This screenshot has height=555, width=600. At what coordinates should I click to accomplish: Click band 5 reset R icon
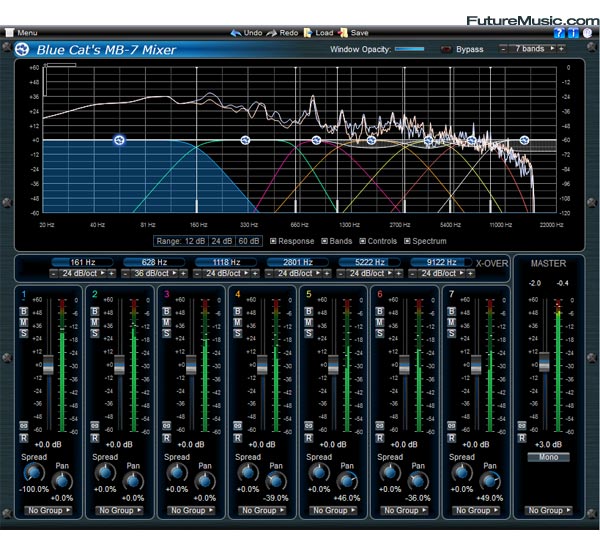tap(309, 438)
